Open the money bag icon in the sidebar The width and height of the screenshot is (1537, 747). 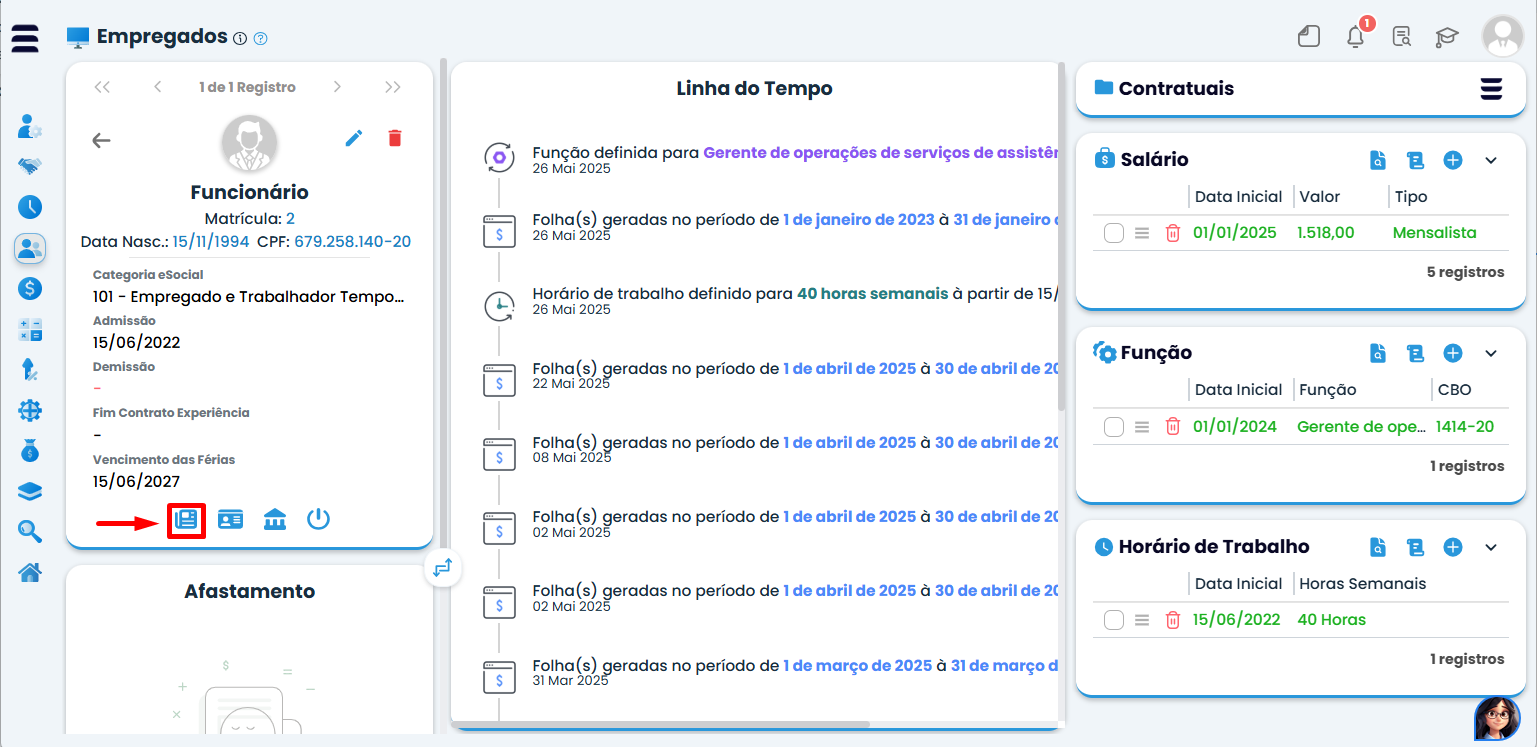click(30, 450)
